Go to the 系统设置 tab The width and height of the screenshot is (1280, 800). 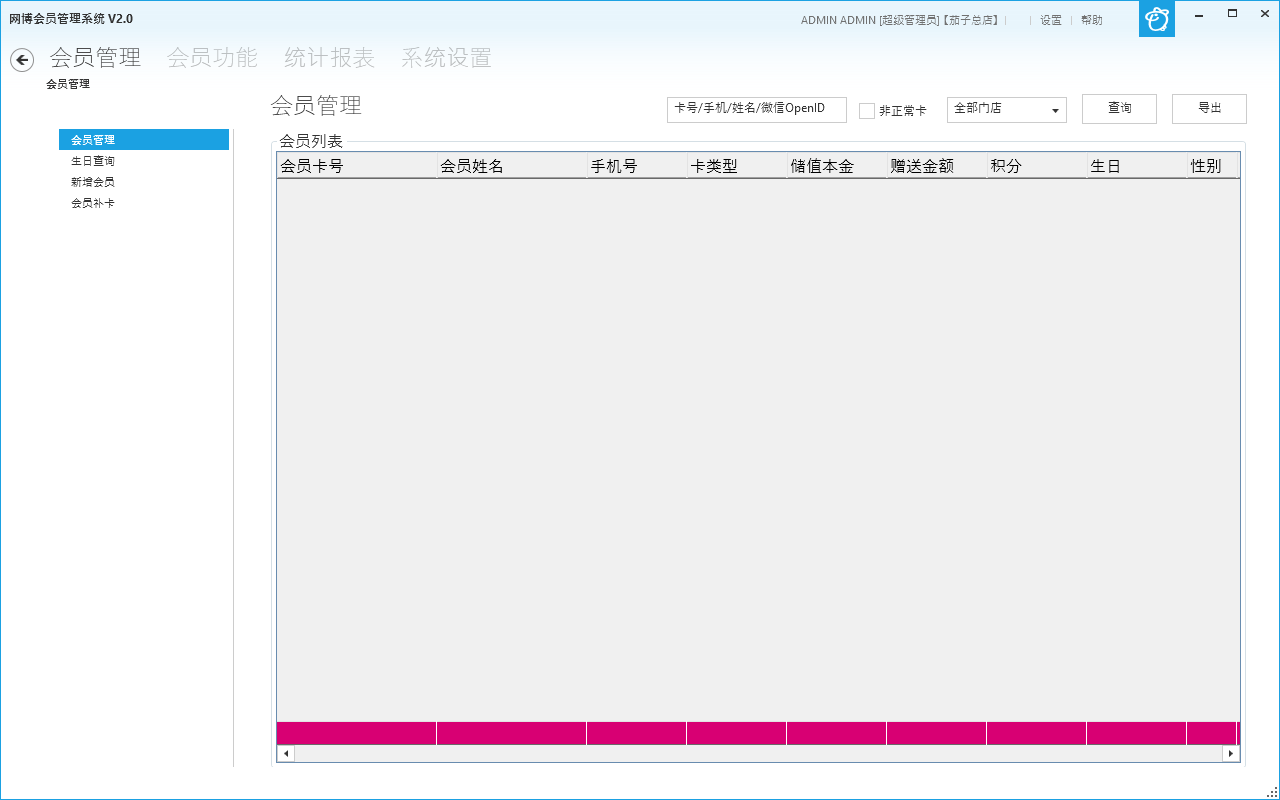(x=446, y=58)
